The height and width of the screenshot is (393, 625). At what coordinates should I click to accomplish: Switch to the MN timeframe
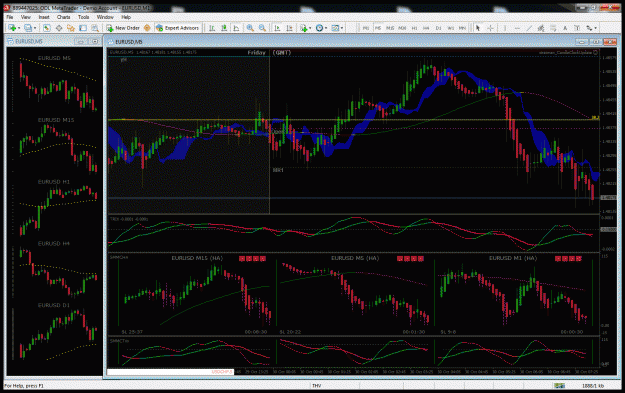pos(462,28)
